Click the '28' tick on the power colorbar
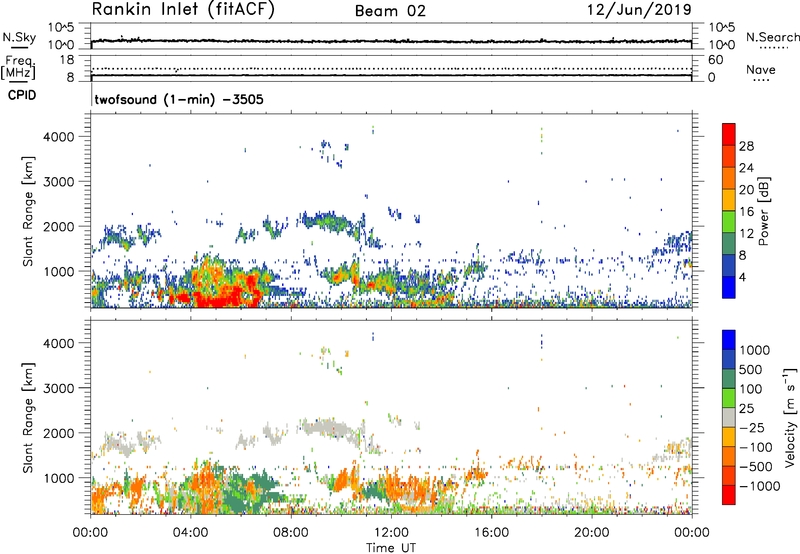 (x=746, y=146)
